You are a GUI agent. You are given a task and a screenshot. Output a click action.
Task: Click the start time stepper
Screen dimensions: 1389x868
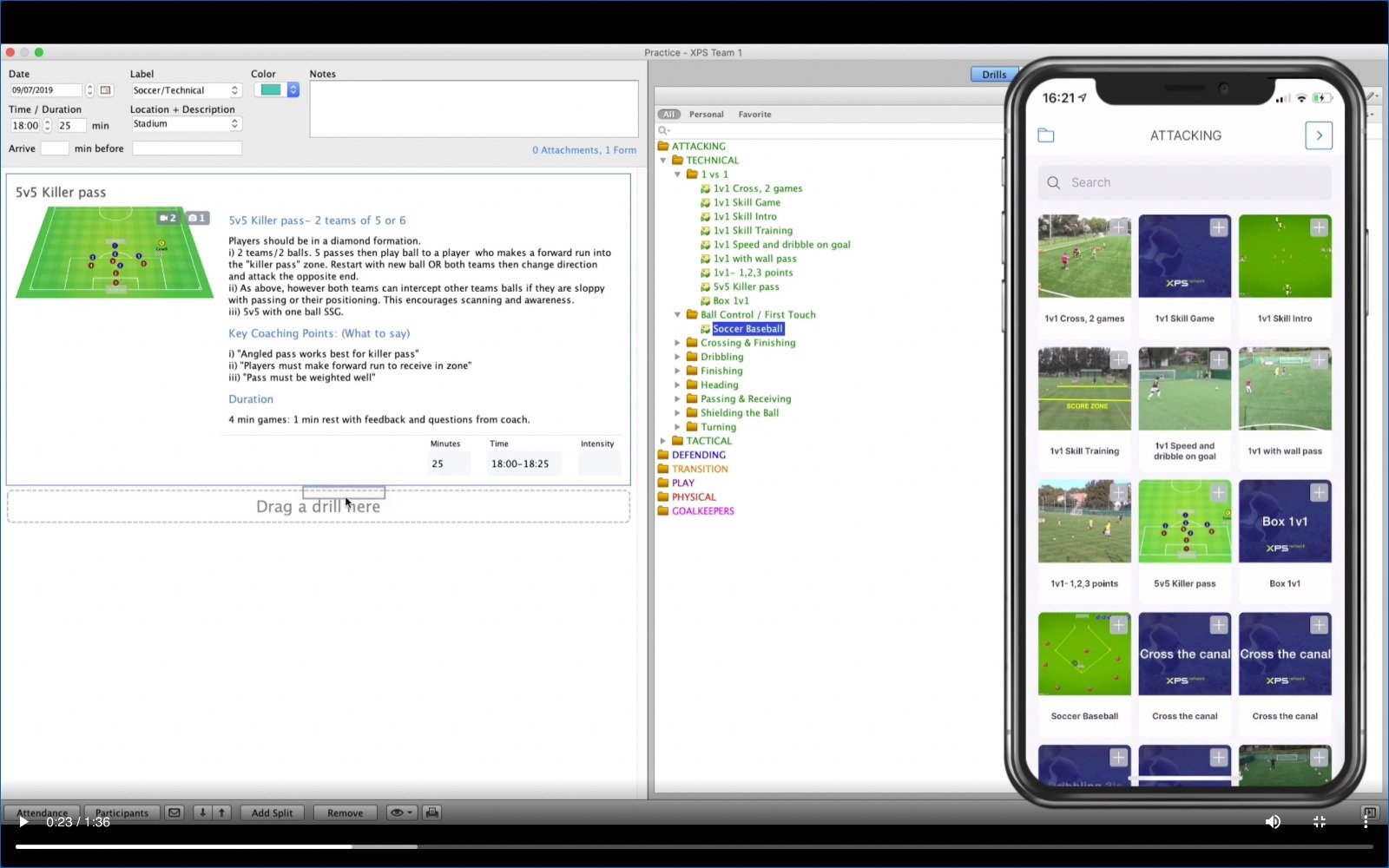(x=47, y=125)
